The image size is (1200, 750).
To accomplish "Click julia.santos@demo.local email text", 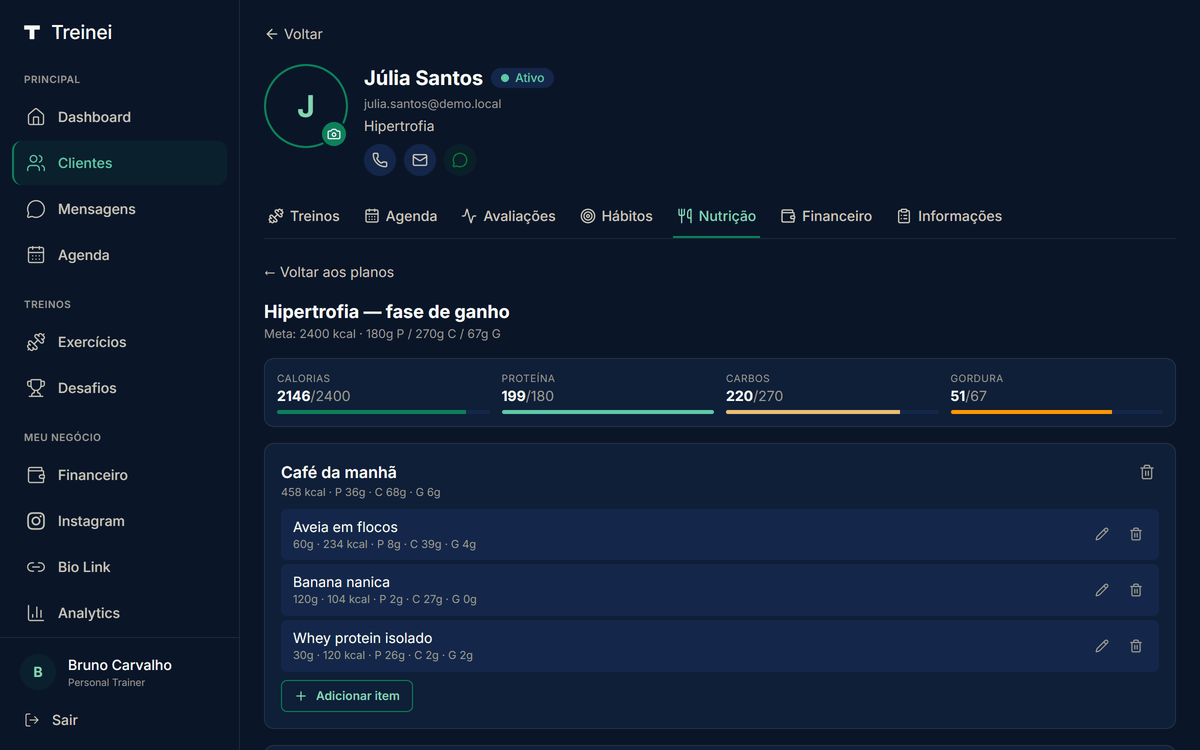I will 433,104.
